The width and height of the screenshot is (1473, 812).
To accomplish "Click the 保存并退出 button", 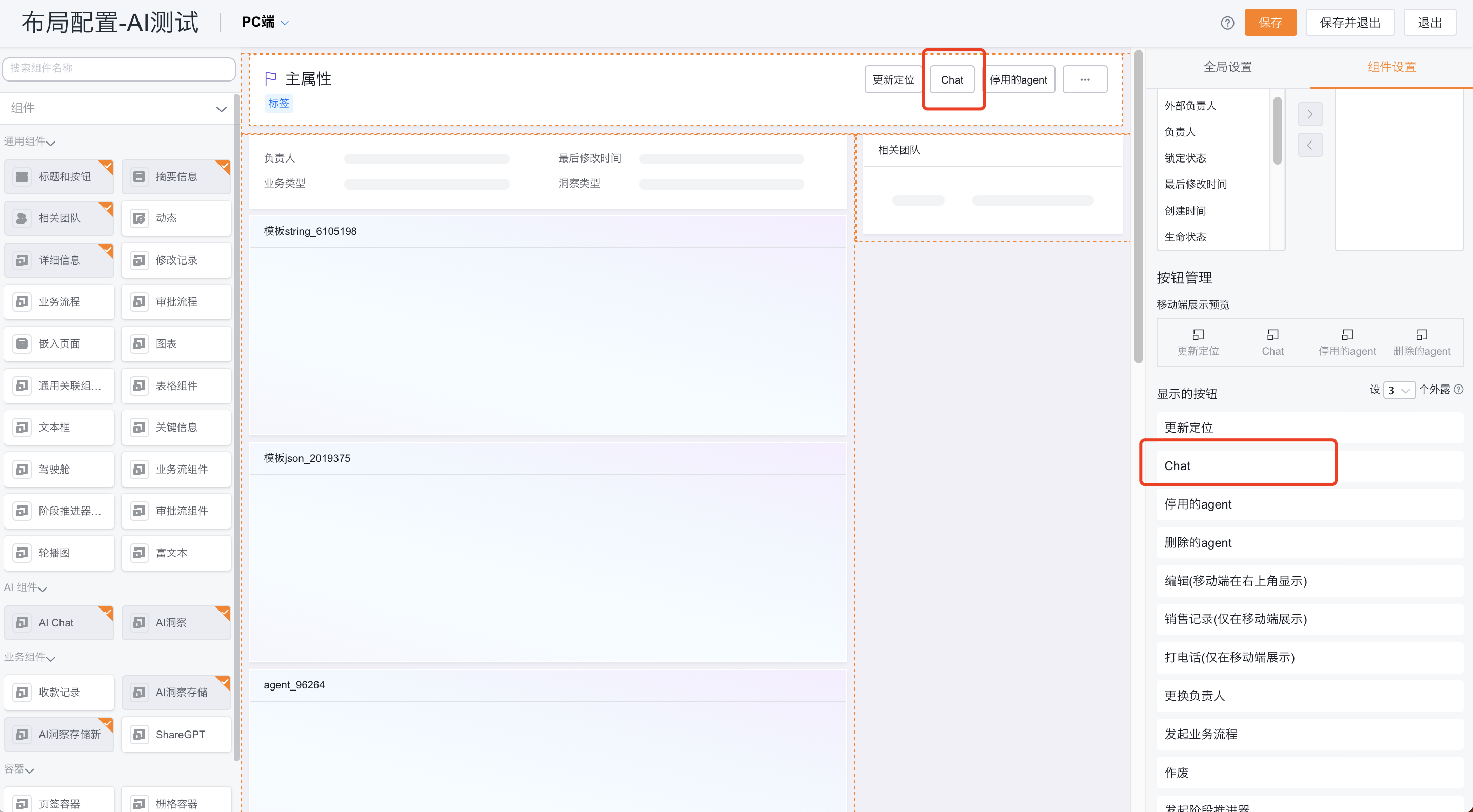I will (x=1350, y=23).
